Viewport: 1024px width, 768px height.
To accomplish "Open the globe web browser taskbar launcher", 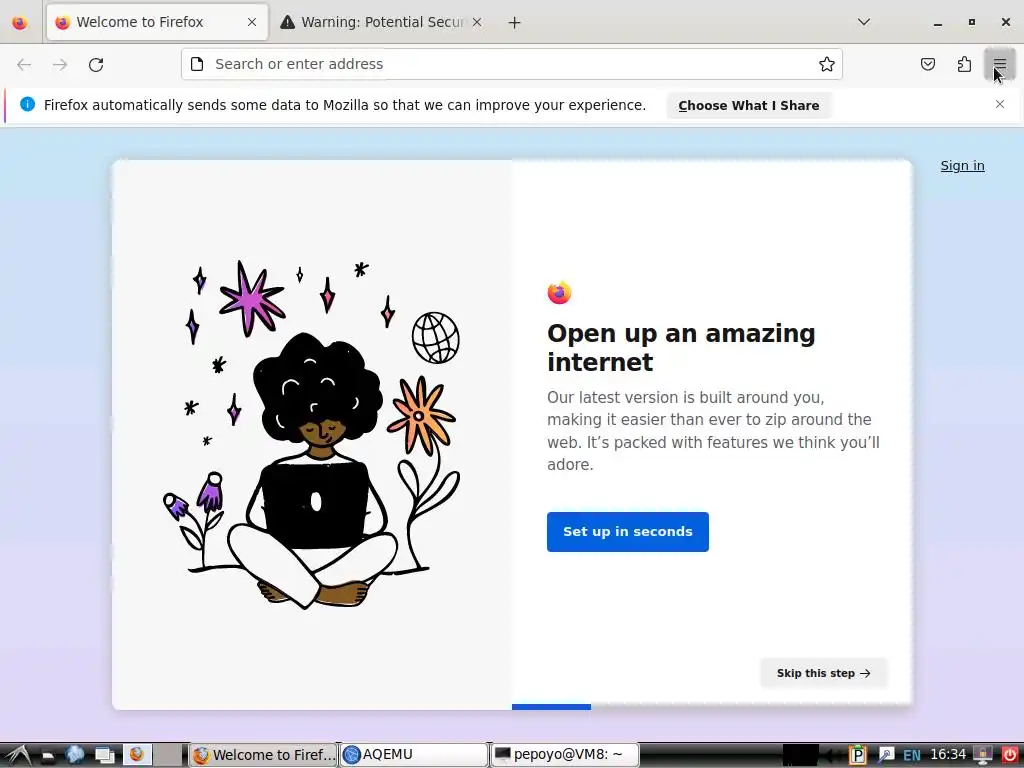I will 75,755.
